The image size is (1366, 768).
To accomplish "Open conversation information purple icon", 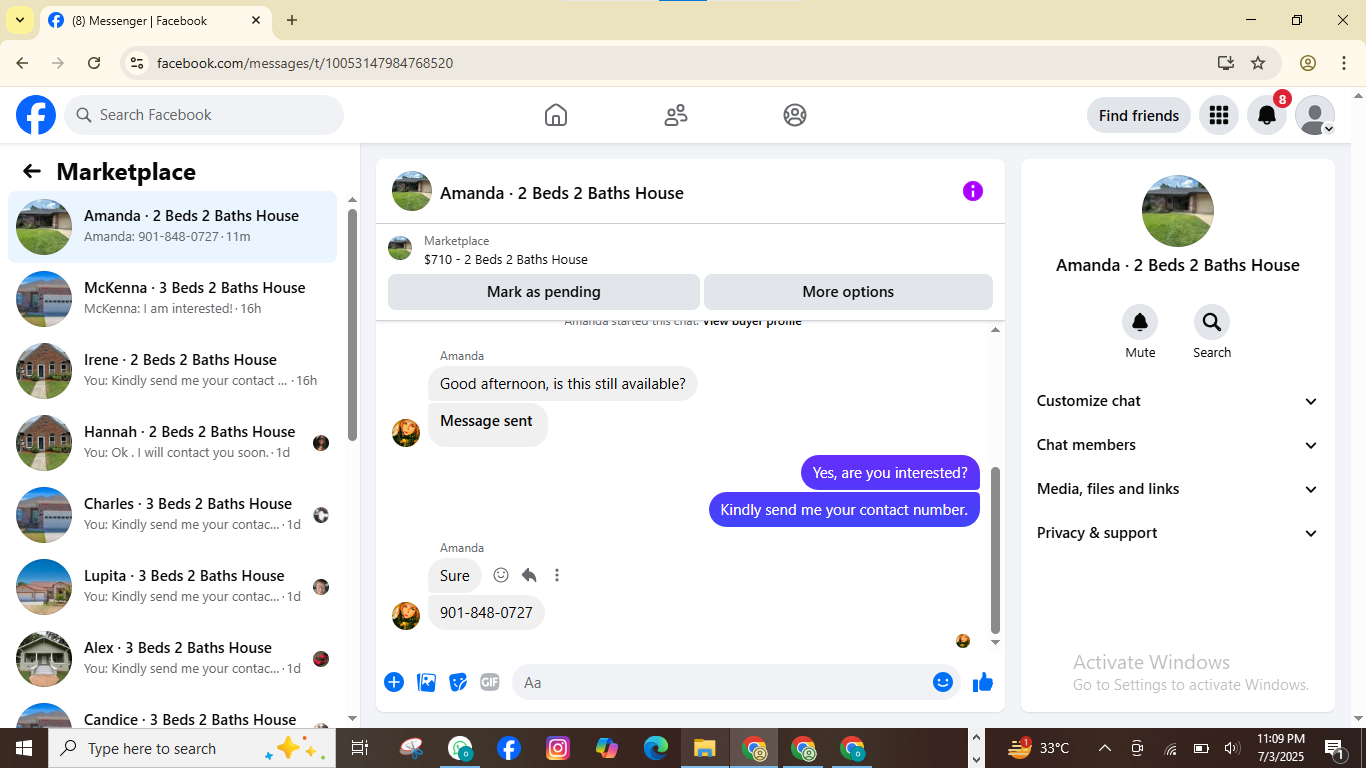I will coord(973,191).
